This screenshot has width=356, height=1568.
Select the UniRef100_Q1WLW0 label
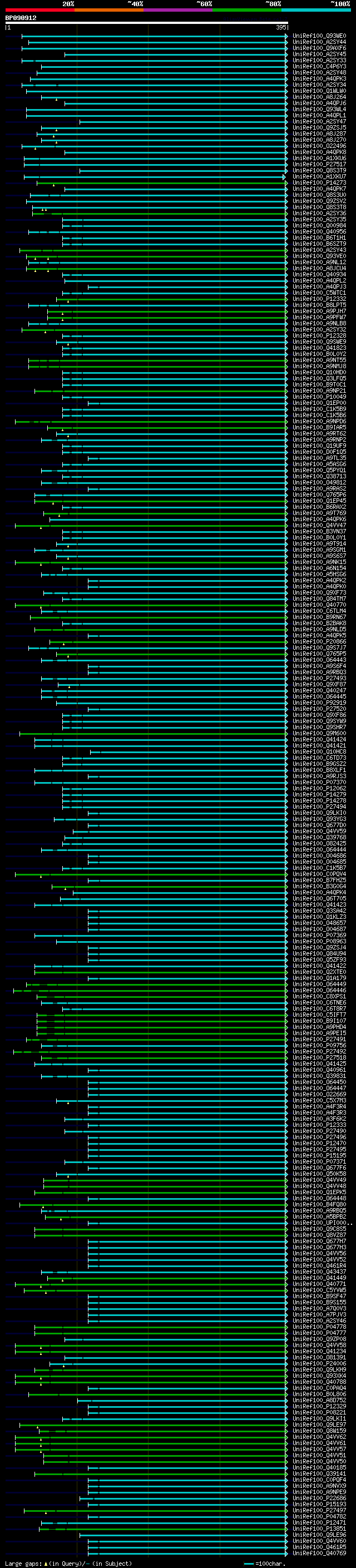(x=319, y=91)
